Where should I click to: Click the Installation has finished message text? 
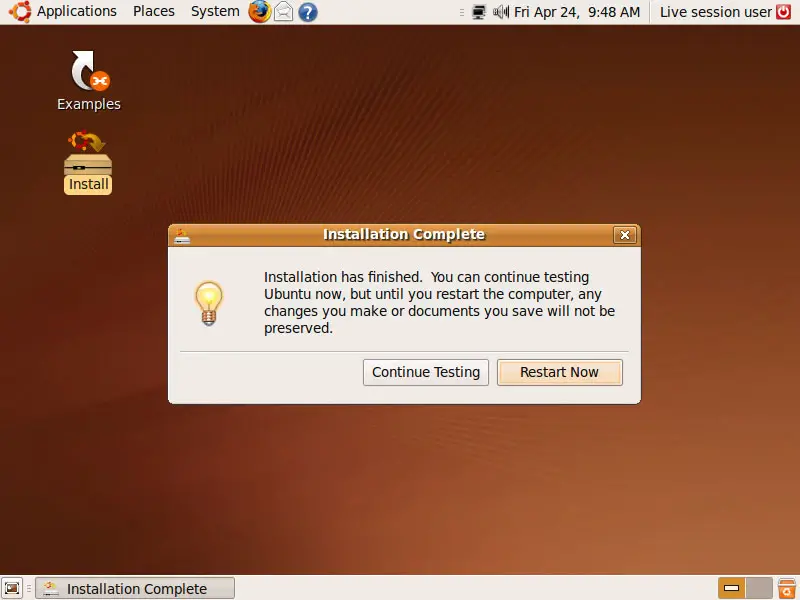pos(439,303)
